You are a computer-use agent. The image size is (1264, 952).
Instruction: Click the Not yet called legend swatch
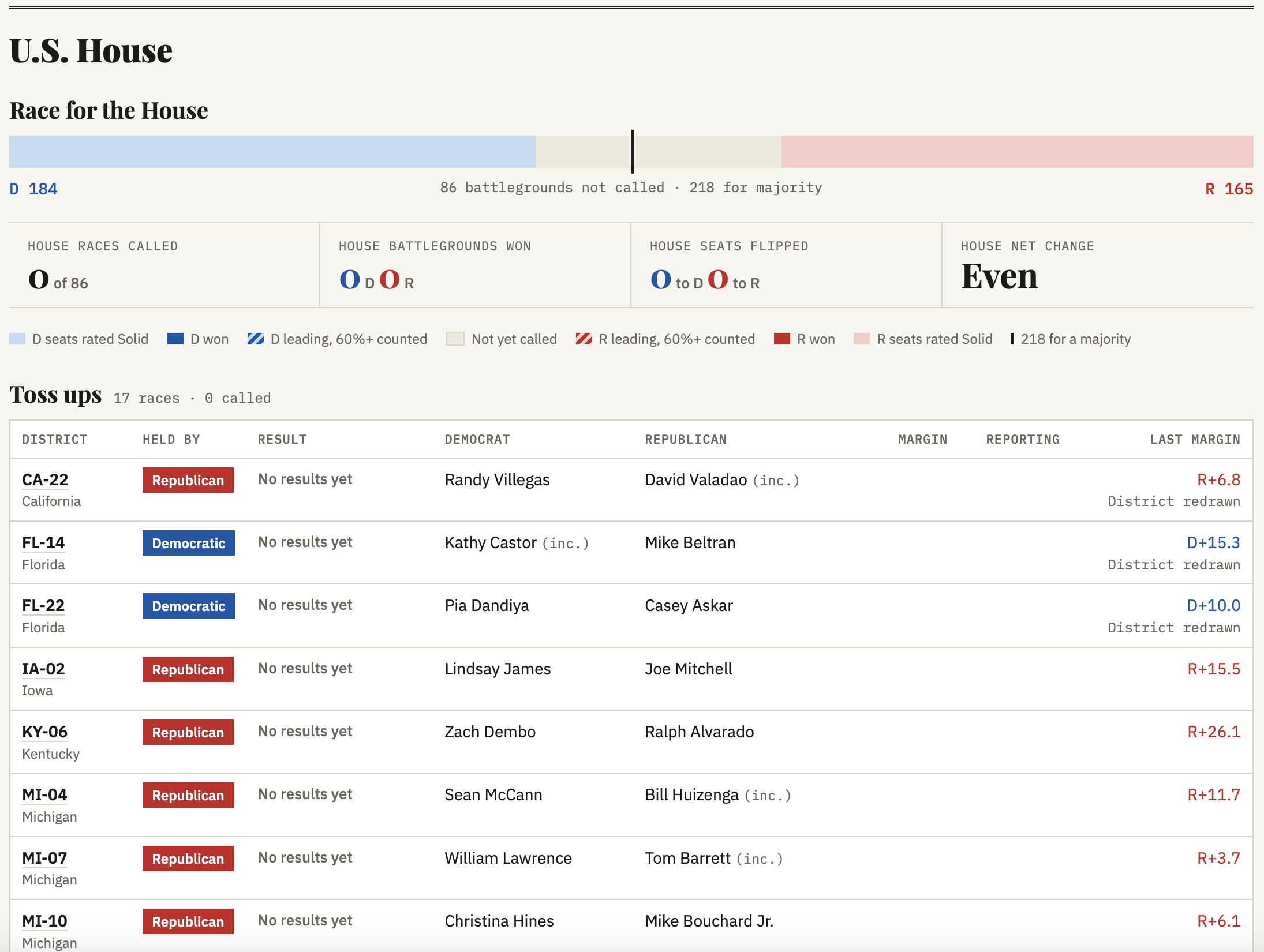coord(455,339)
